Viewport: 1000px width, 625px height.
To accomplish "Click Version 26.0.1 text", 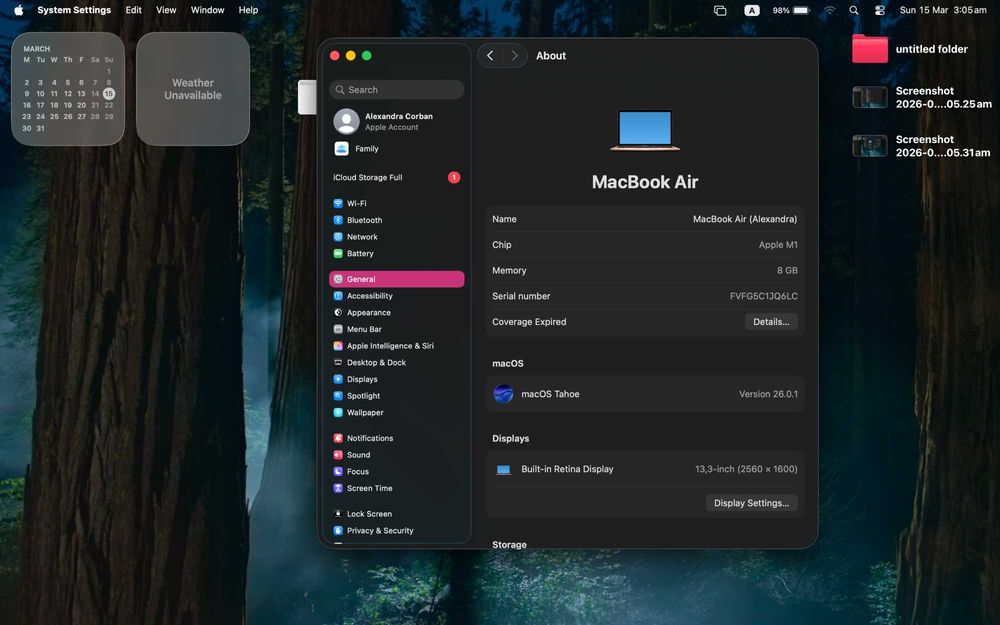I will pos(768,394).
